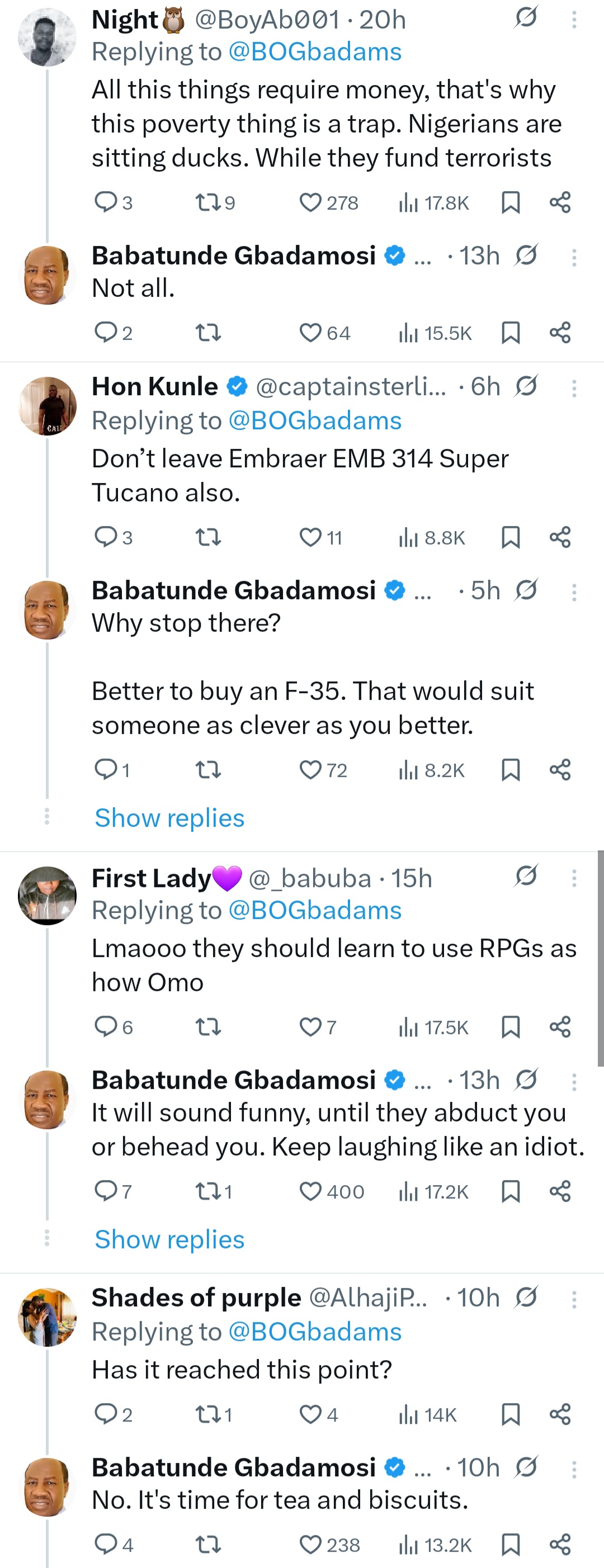Open Grok icon on Shades of purple's post
Screen dimensions: 604x1568
click(x=526, y=1297)
